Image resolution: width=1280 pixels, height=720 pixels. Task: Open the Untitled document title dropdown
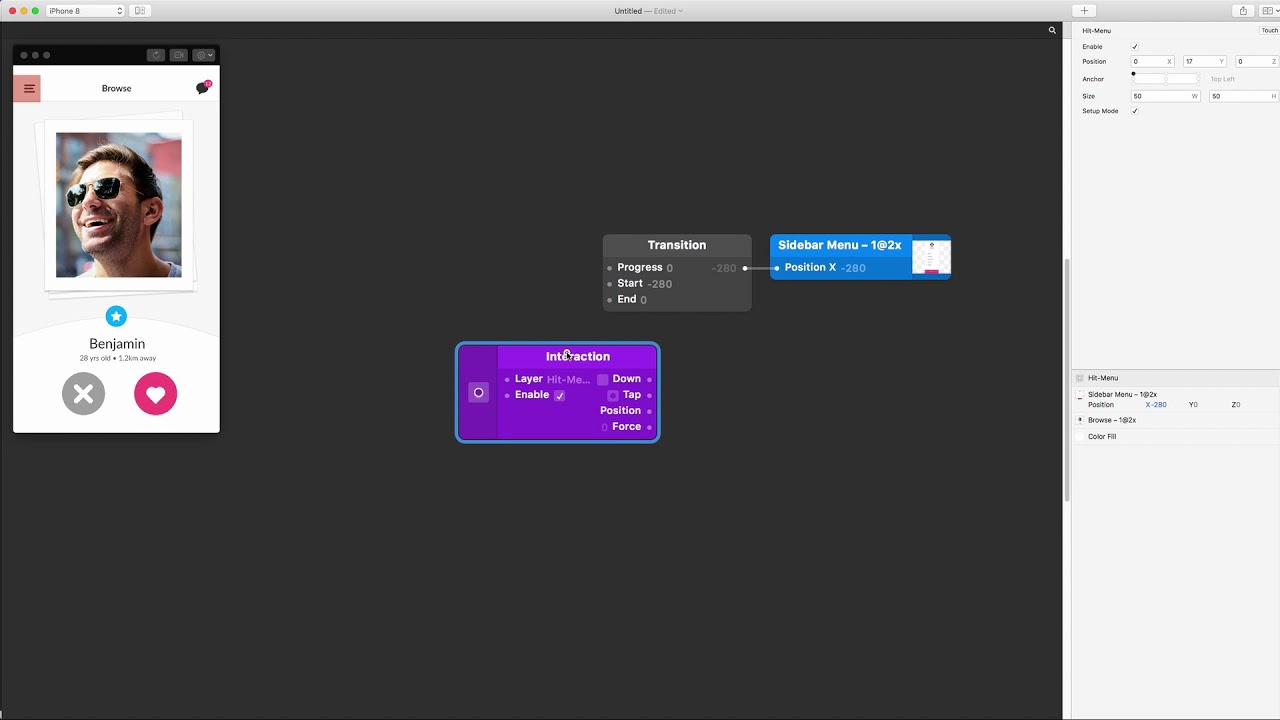click(649, 11)
